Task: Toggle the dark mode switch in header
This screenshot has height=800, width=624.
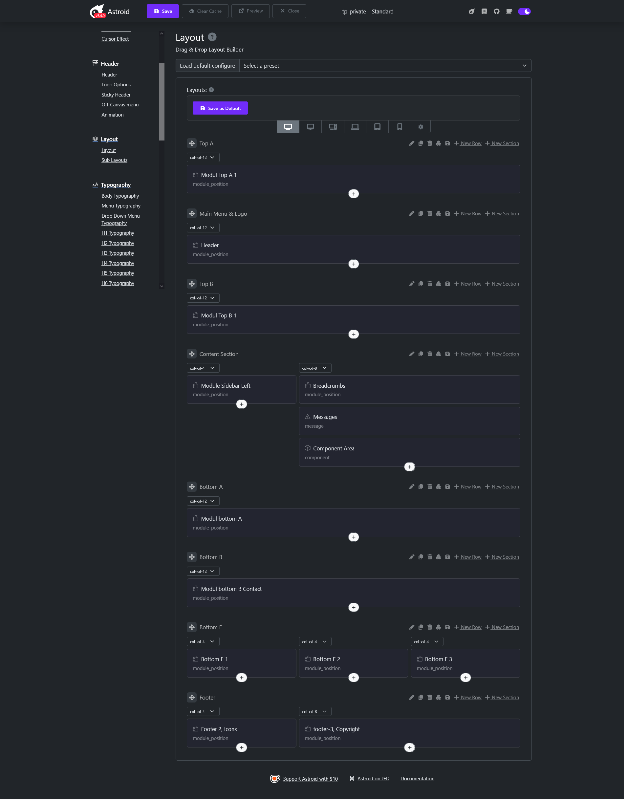Action: point(524,11)
